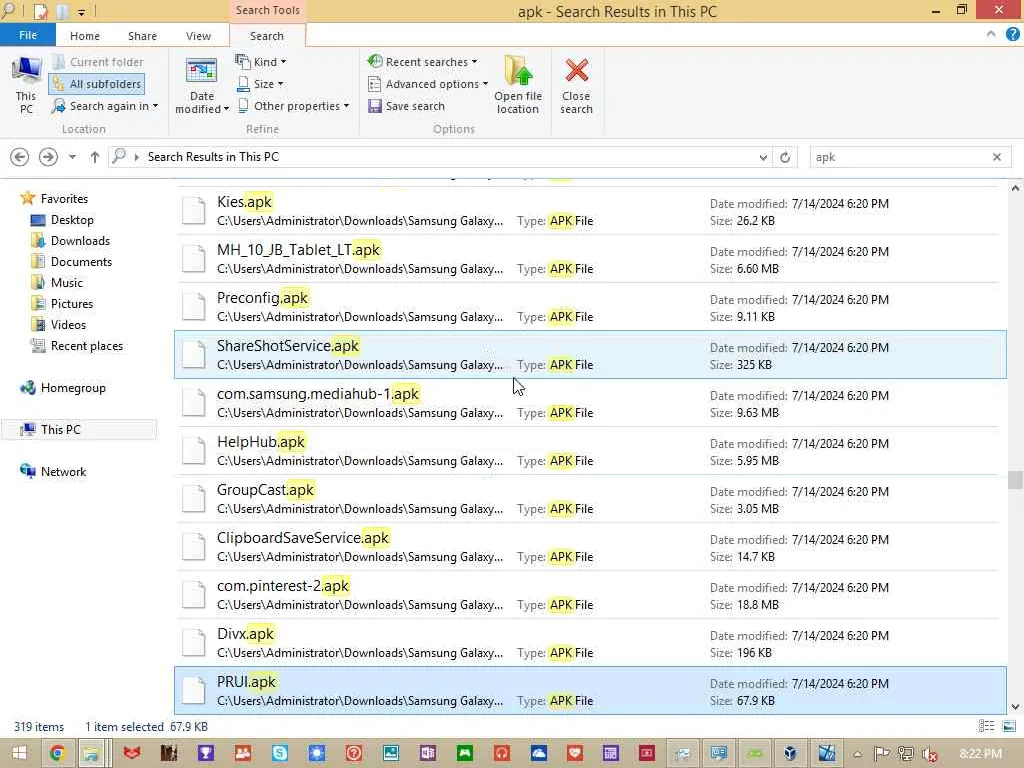Viewport: 1024px width, 768px height.
Task: Select Current folder search location
Action: [98, 62]
